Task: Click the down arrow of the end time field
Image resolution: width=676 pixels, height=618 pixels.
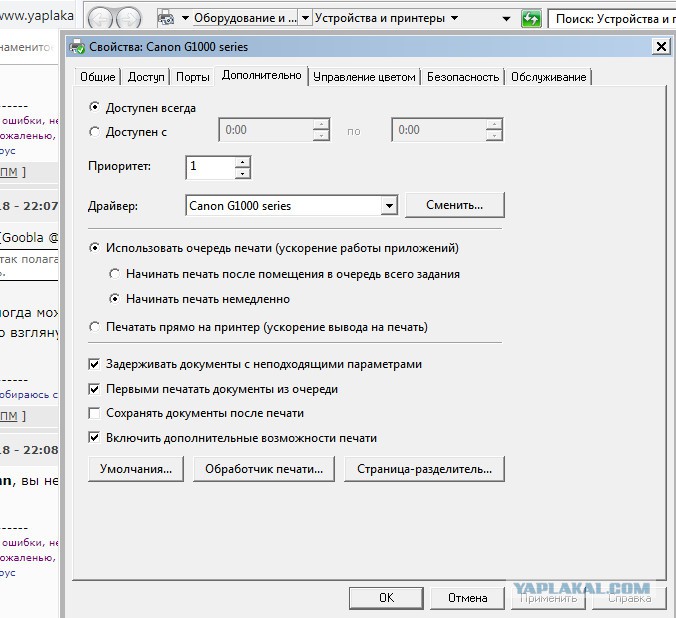Action: click(x=494, y=135)
